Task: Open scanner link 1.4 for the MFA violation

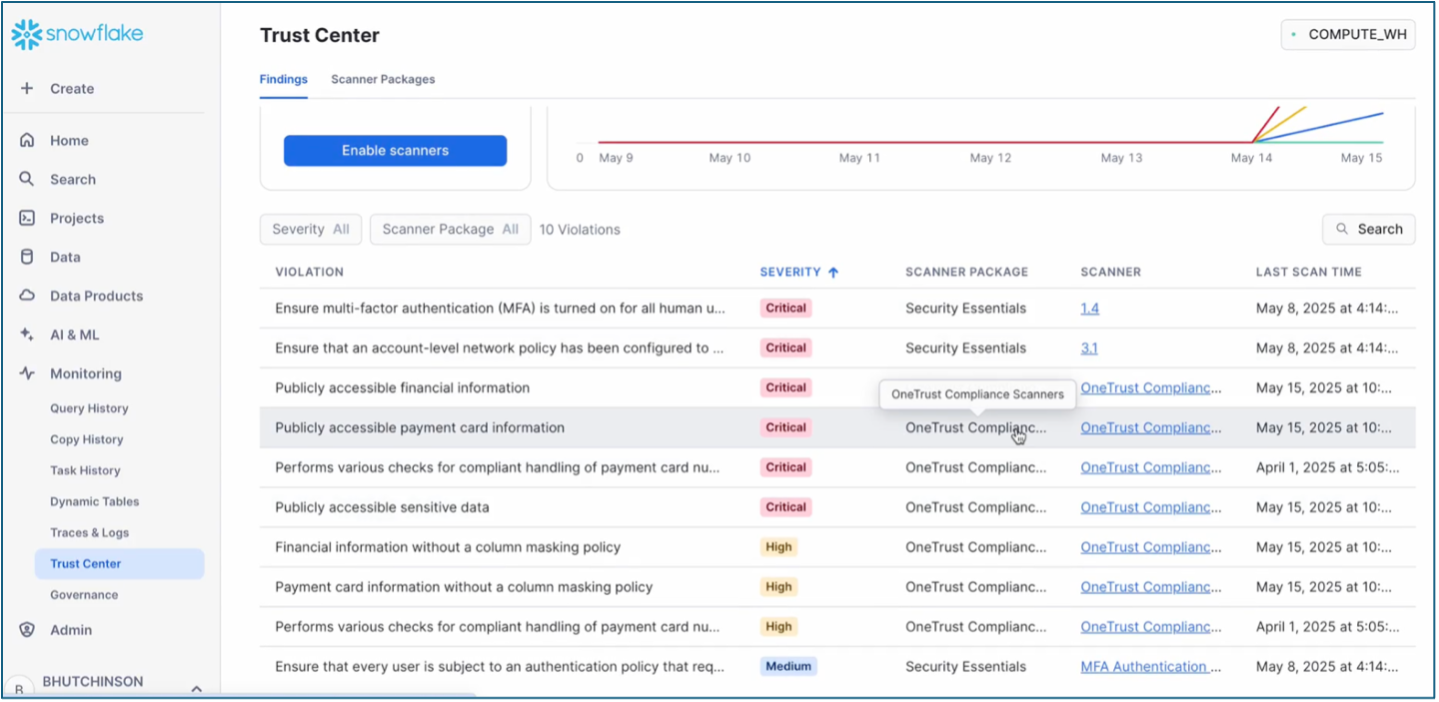Action: (x=1089, y=308)
